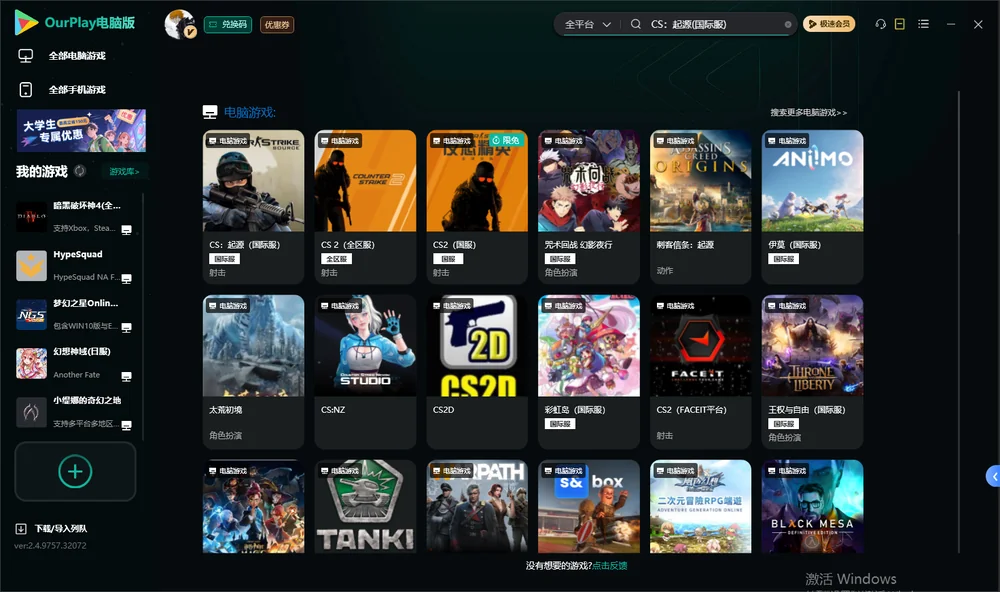Open the list menu icon in title bar

923,24
